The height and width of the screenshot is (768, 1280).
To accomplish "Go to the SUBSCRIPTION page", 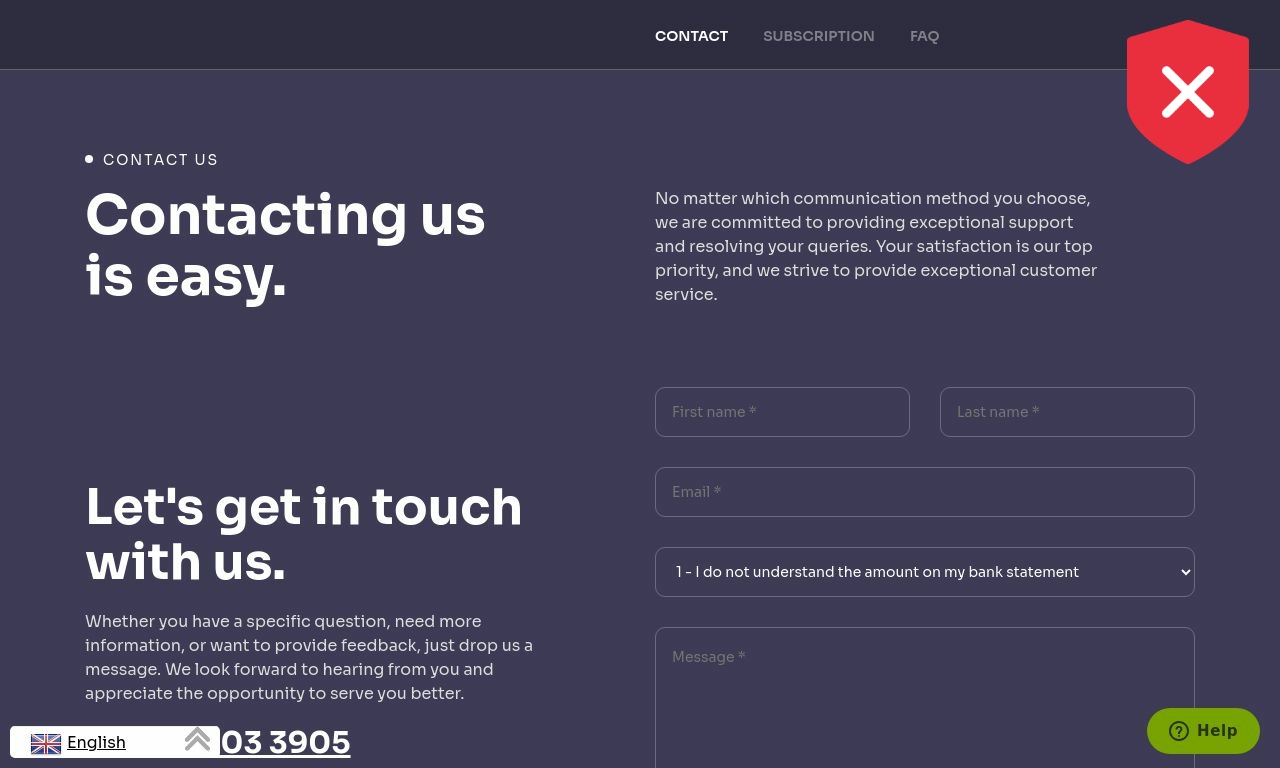I will tap(818, 36).
